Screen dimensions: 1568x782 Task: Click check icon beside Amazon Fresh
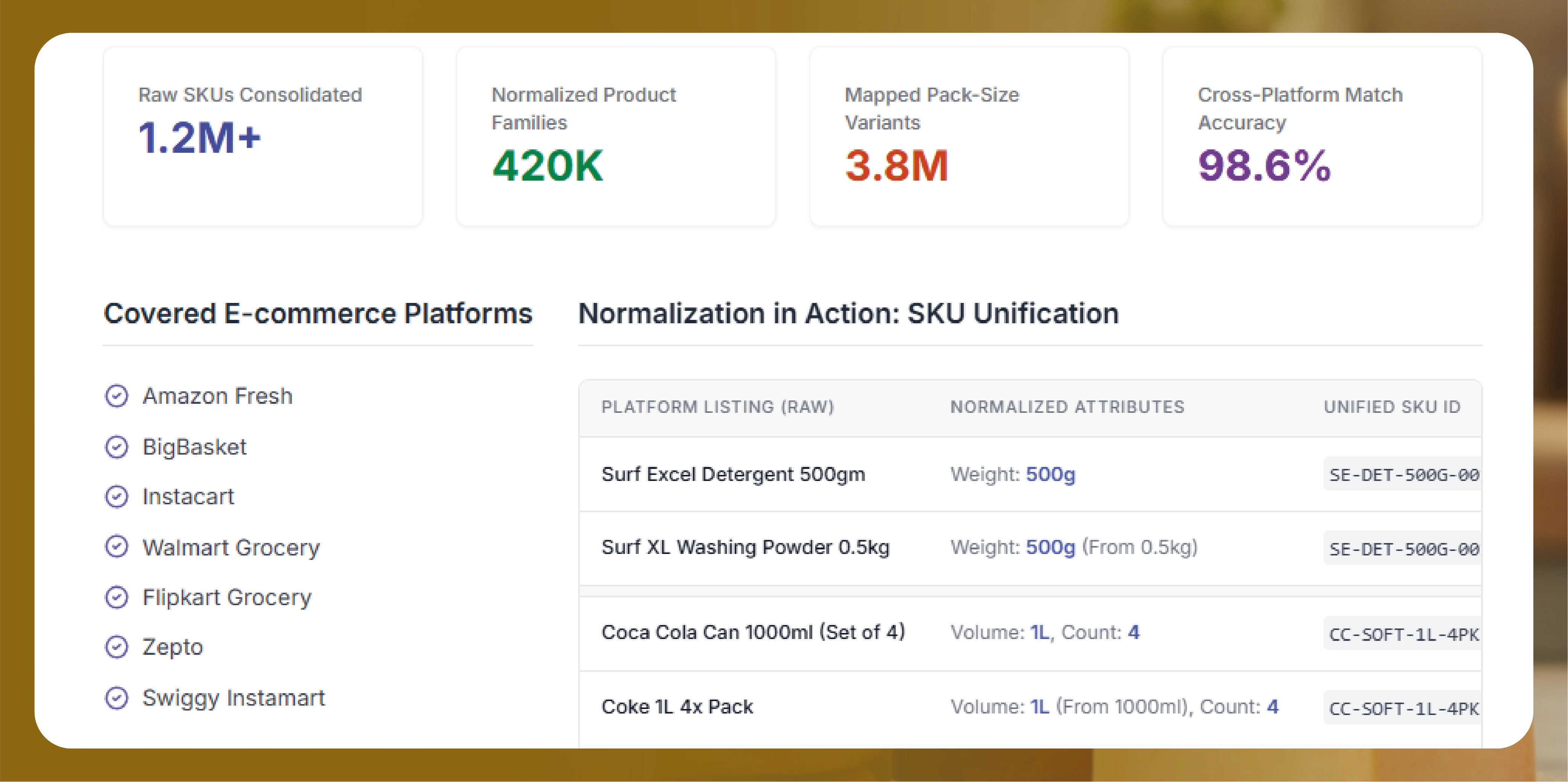116,396
